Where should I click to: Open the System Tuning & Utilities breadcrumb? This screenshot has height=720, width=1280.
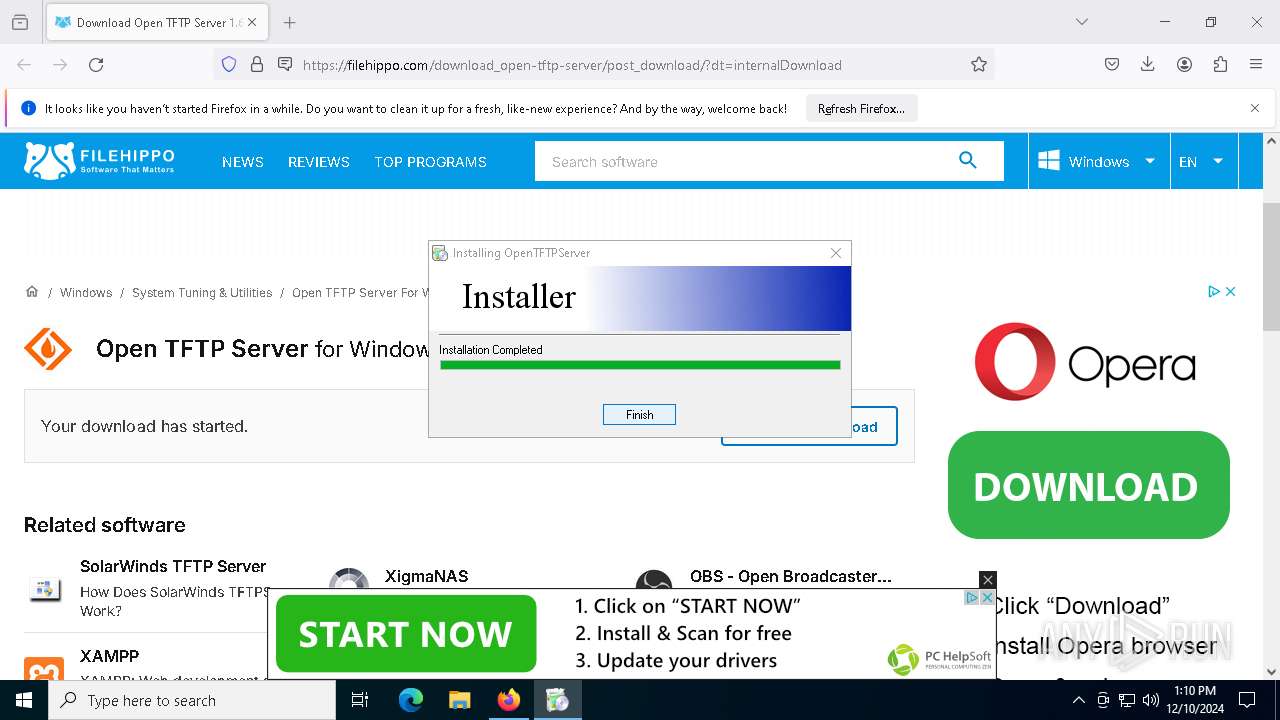202,293
